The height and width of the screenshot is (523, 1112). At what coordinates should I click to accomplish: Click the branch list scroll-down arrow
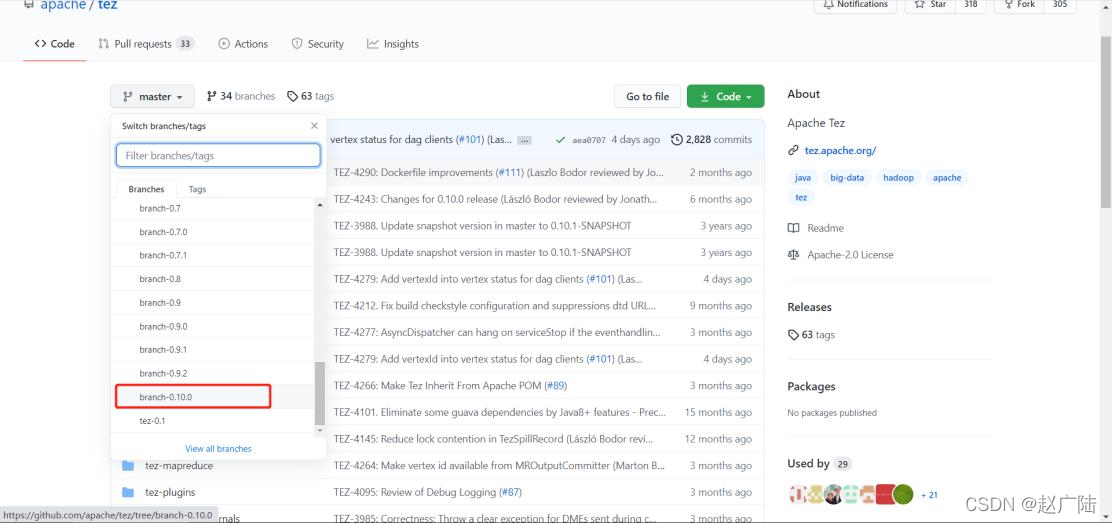click(320, 430)
